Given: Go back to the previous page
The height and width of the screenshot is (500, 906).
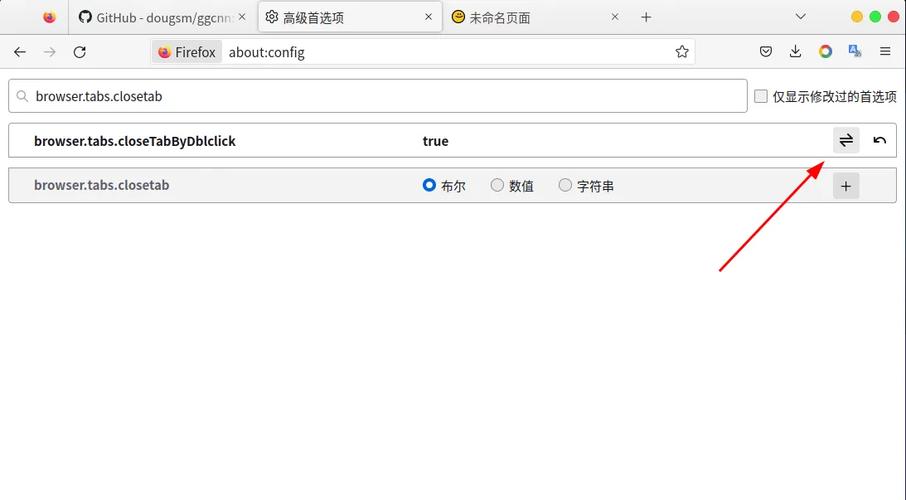Looking at the screenshot, I should point(20,52).
